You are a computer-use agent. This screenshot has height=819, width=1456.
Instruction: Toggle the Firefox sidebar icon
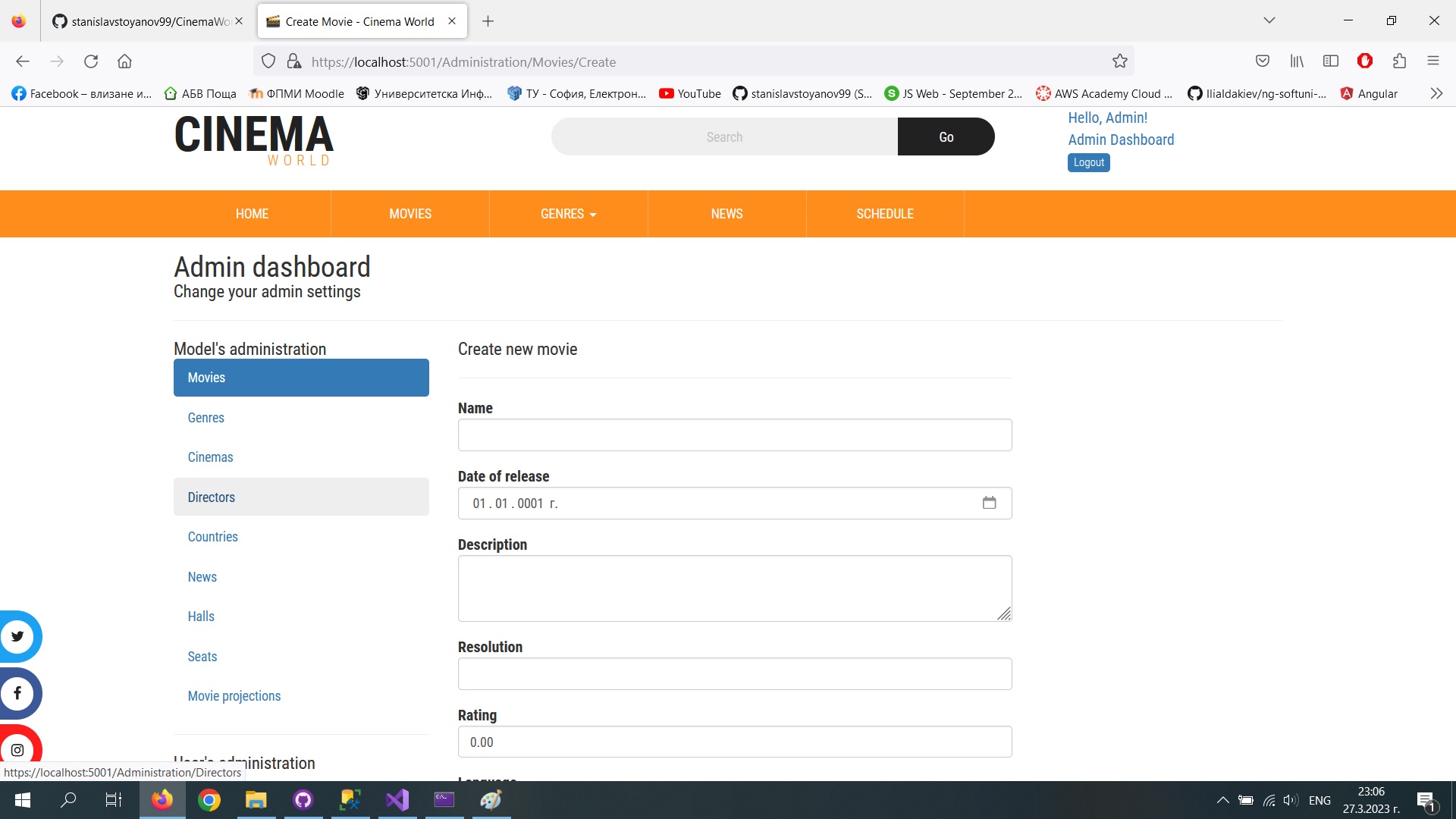pos(1331,61)
